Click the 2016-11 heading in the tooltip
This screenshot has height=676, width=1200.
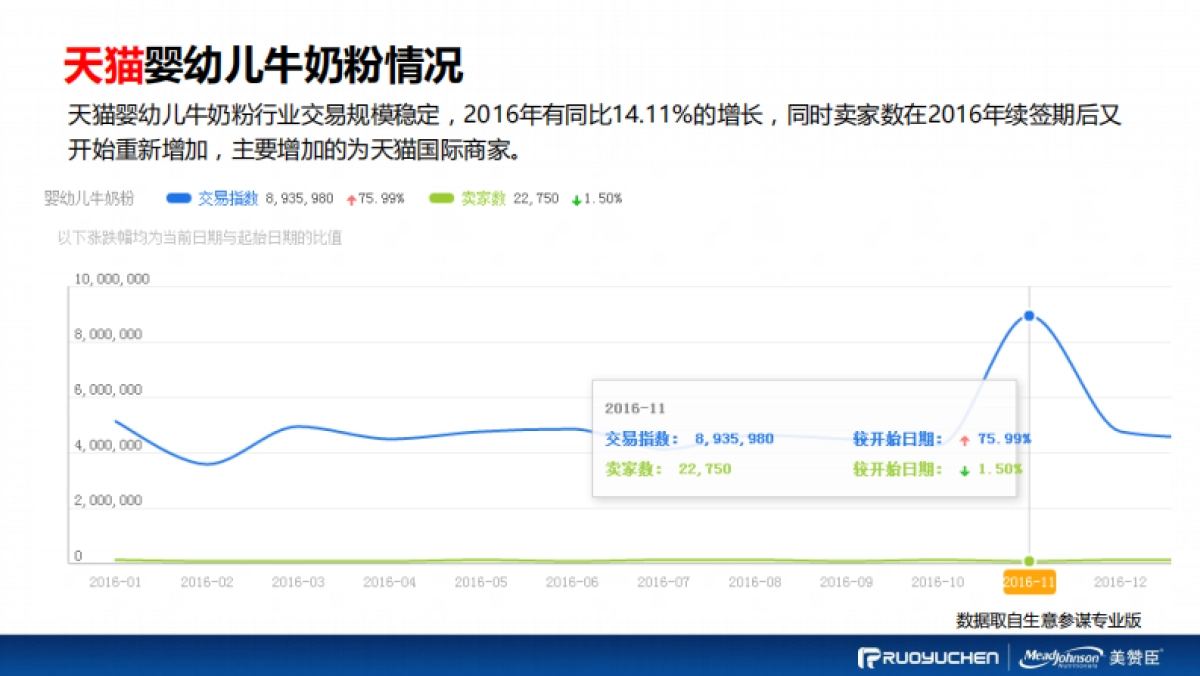click(635, 408)
